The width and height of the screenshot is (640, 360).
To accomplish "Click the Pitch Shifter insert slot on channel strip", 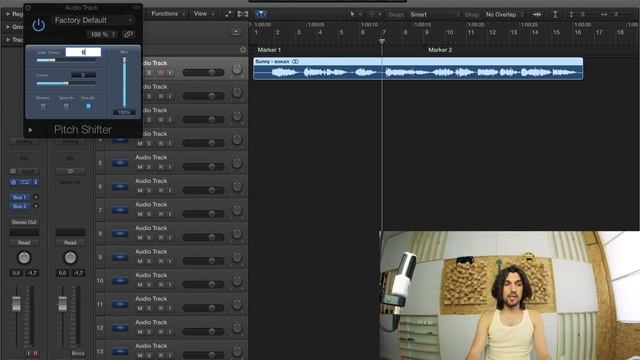I will [24, 182].
